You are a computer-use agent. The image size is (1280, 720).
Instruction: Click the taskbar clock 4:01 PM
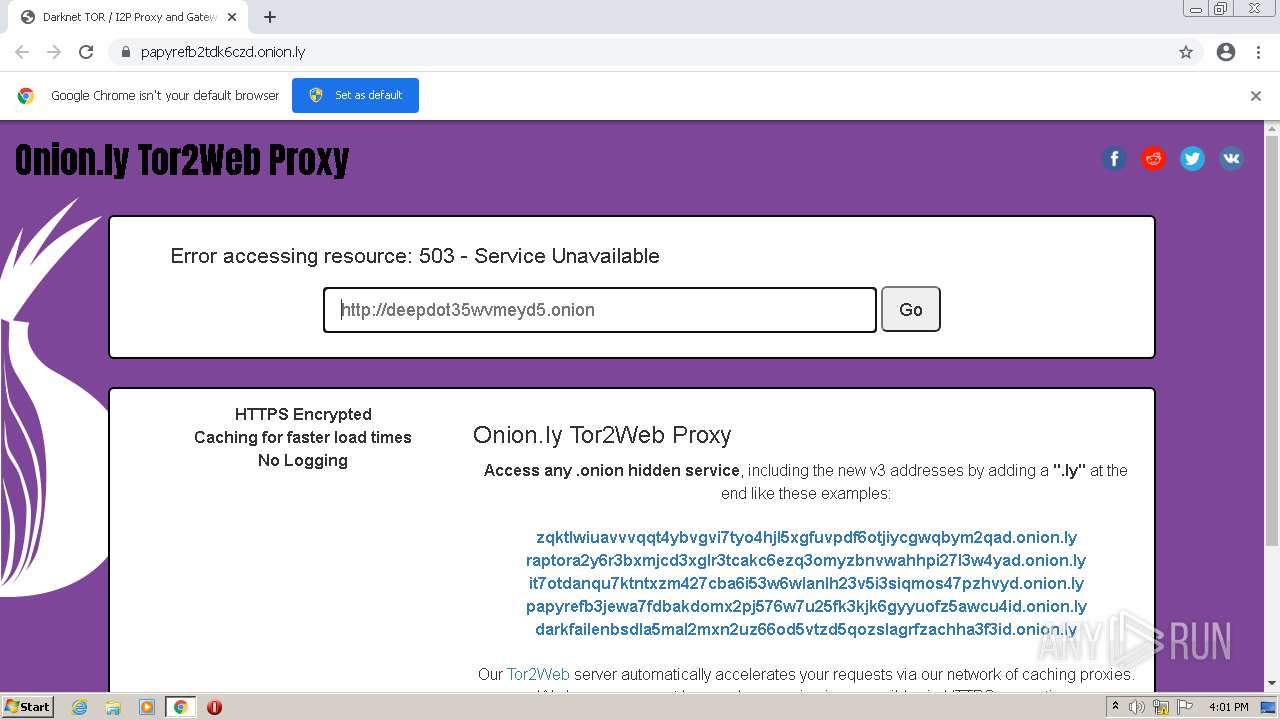[1229, 707]
